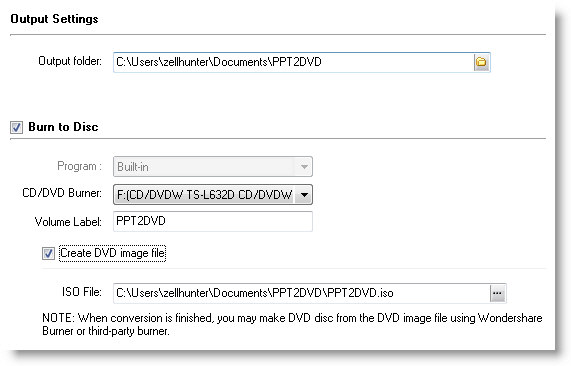The image size is (571, 366).
Task: Click the ISO File path field
Action: (302, 293)
